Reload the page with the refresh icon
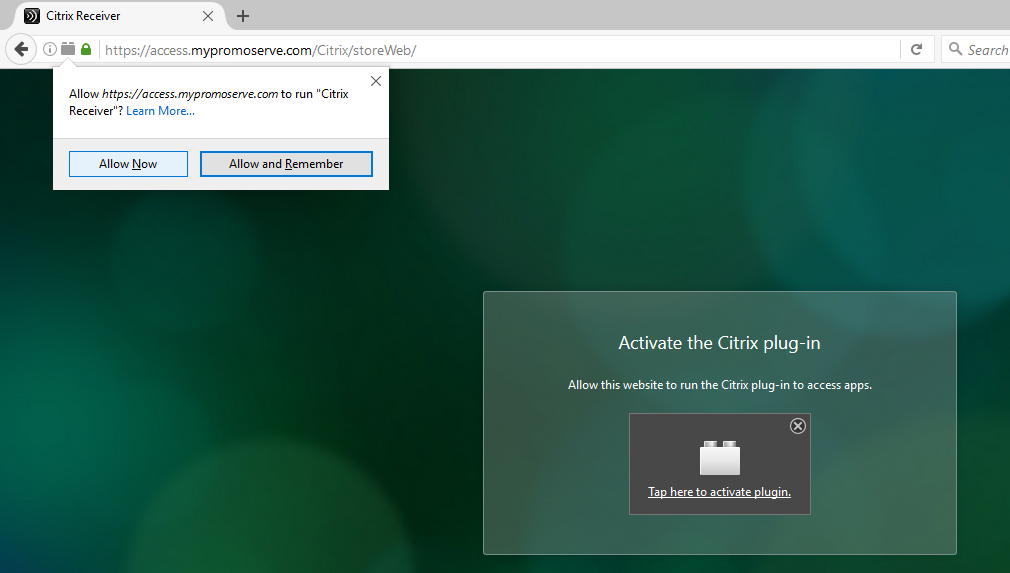Viewport: 1010px width, 573px height. [x=917, y=50]
